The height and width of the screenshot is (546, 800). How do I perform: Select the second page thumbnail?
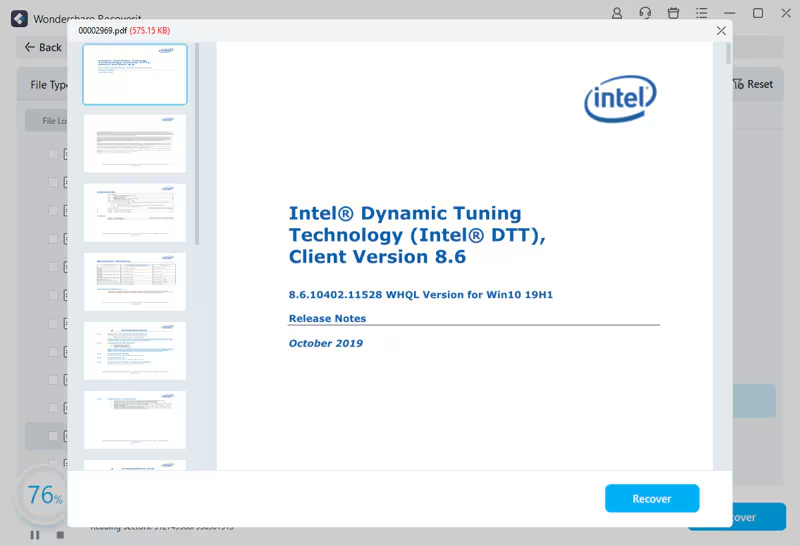[x=134, y=143]
